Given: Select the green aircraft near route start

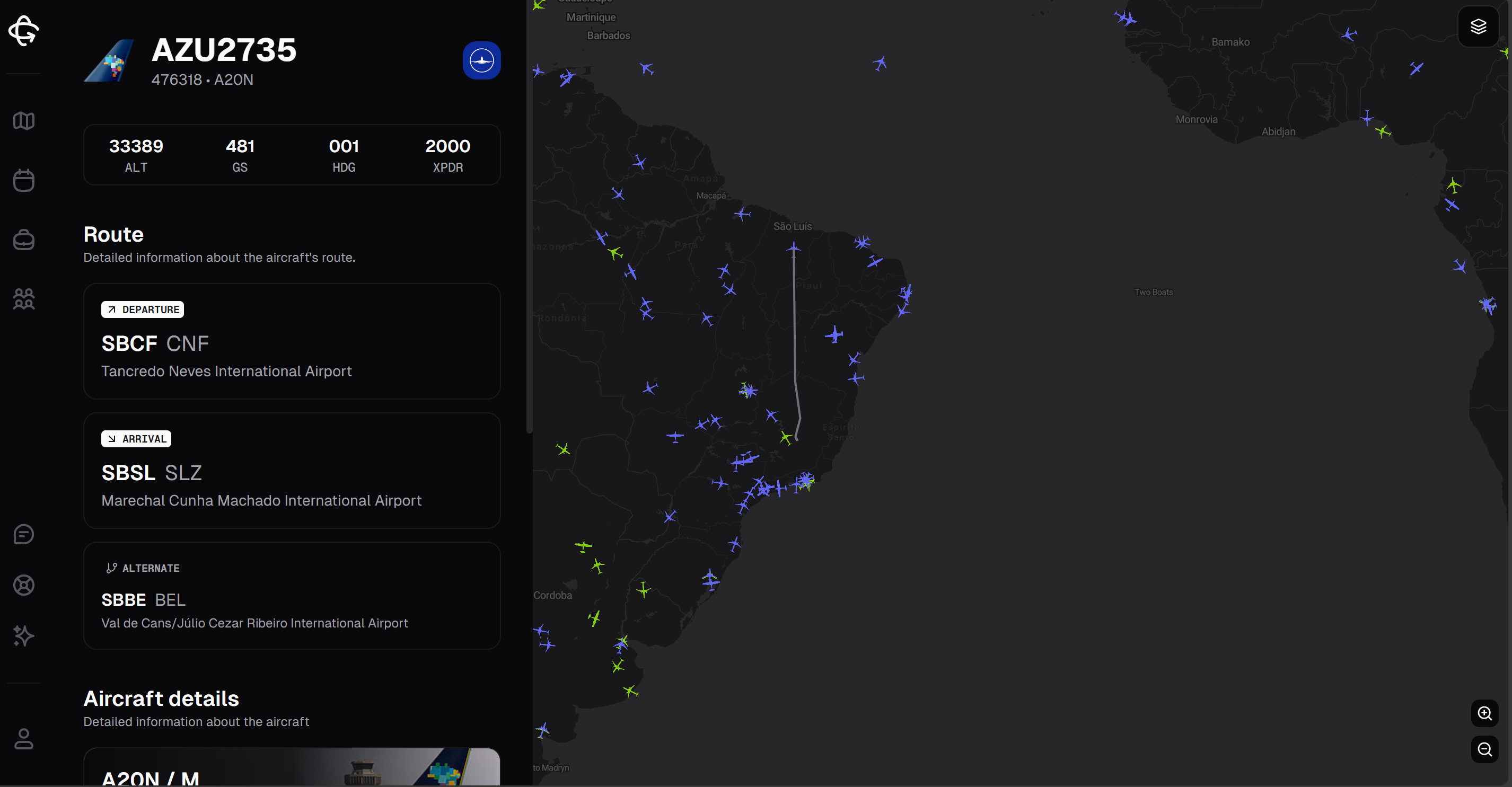Looking at the screenshot, I should tap(786, 437).
